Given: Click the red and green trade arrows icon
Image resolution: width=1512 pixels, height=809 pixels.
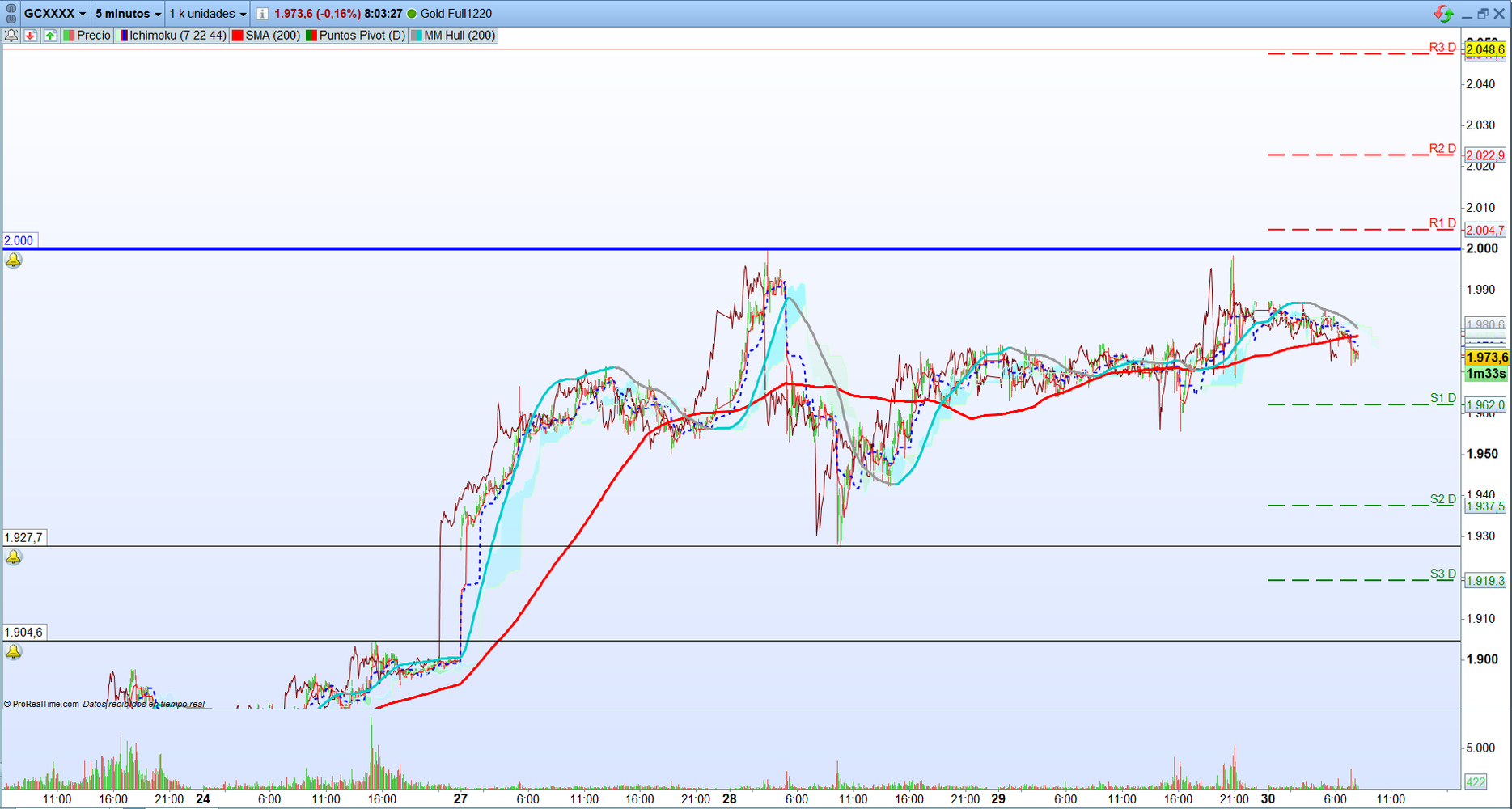Looking at the screenshot, I should coord(1443,14).
